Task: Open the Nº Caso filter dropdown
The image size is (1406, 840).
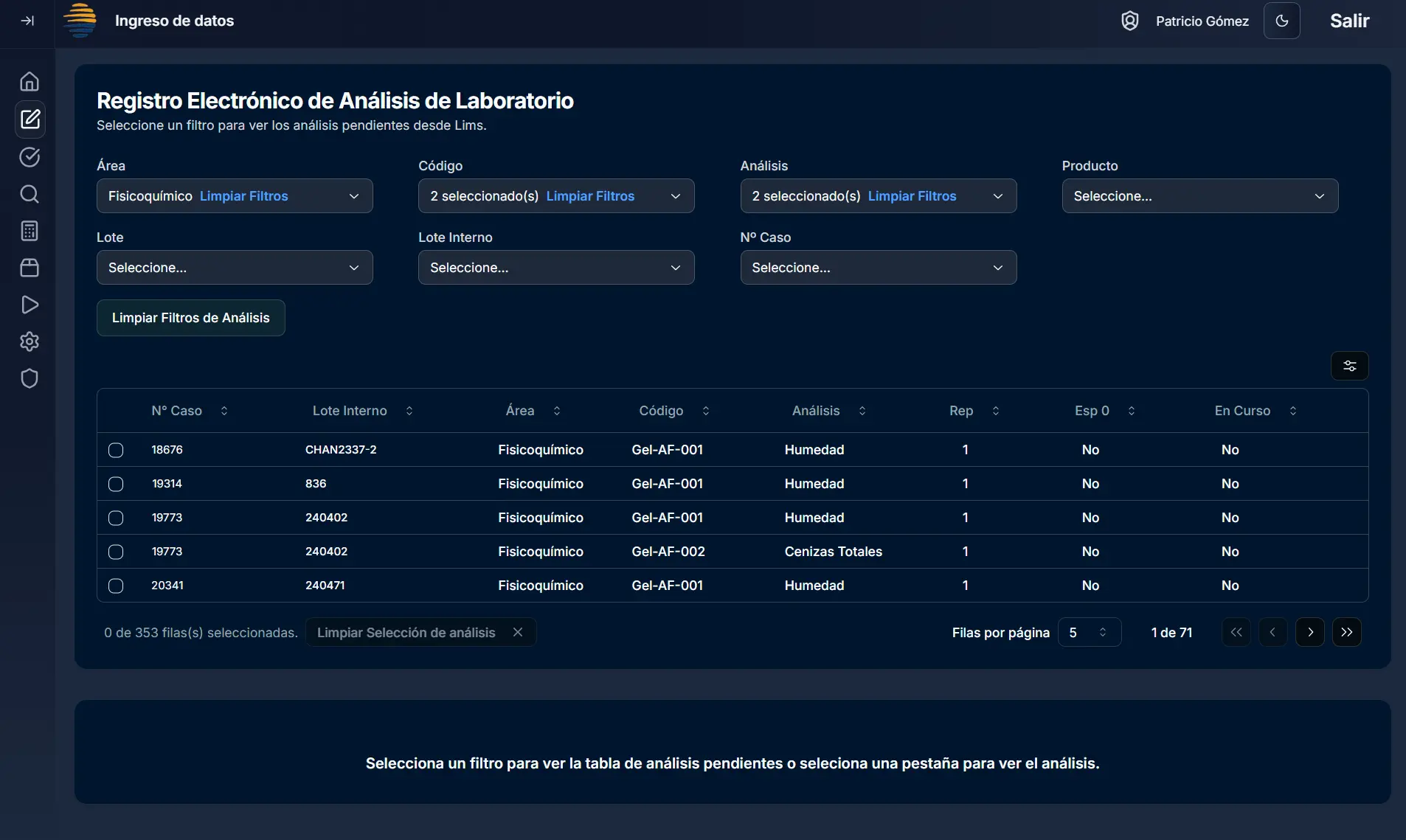Action: [877, 267]
